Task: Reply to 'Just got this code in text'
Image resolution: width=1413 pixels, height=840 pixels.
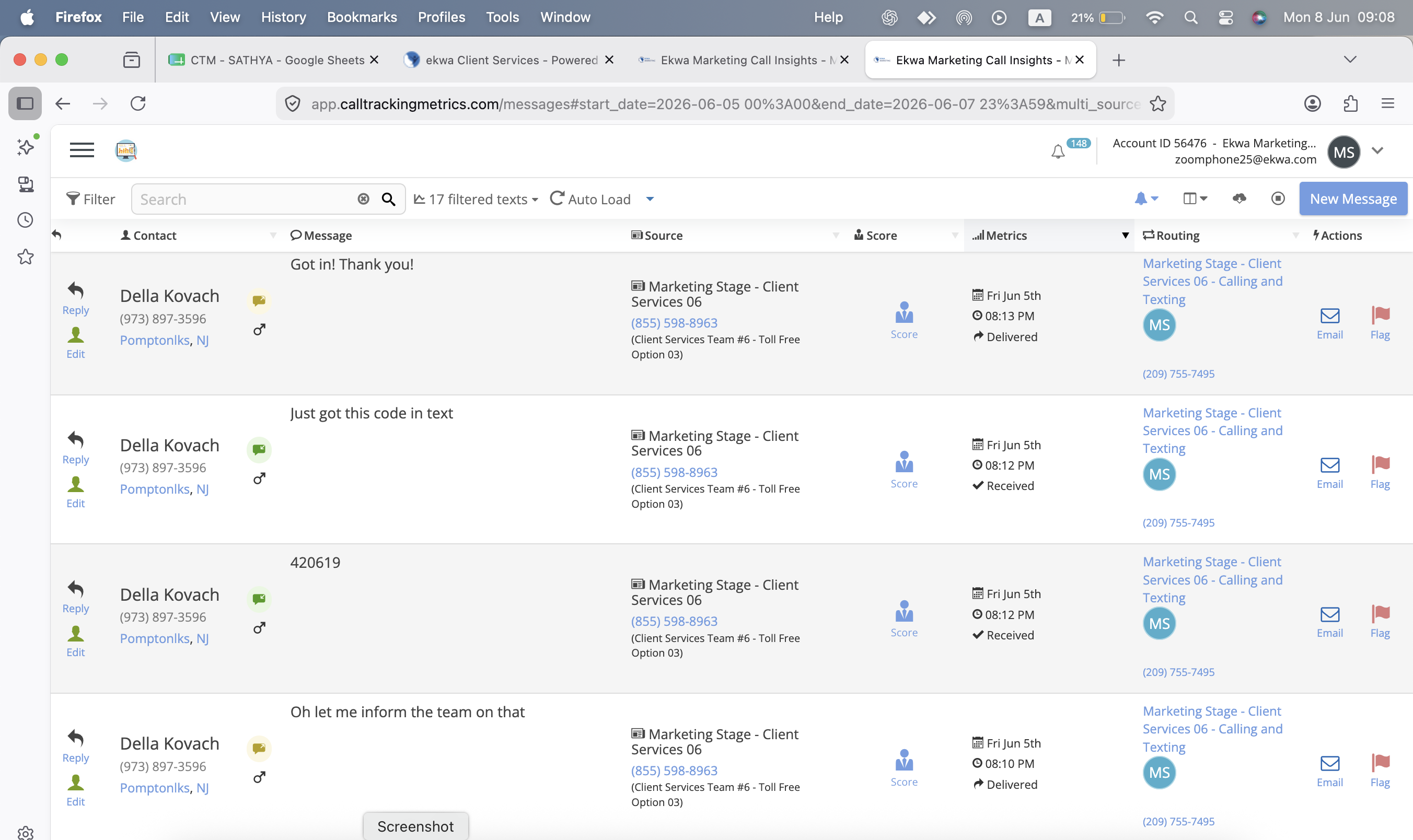Action: coord(75,448)
